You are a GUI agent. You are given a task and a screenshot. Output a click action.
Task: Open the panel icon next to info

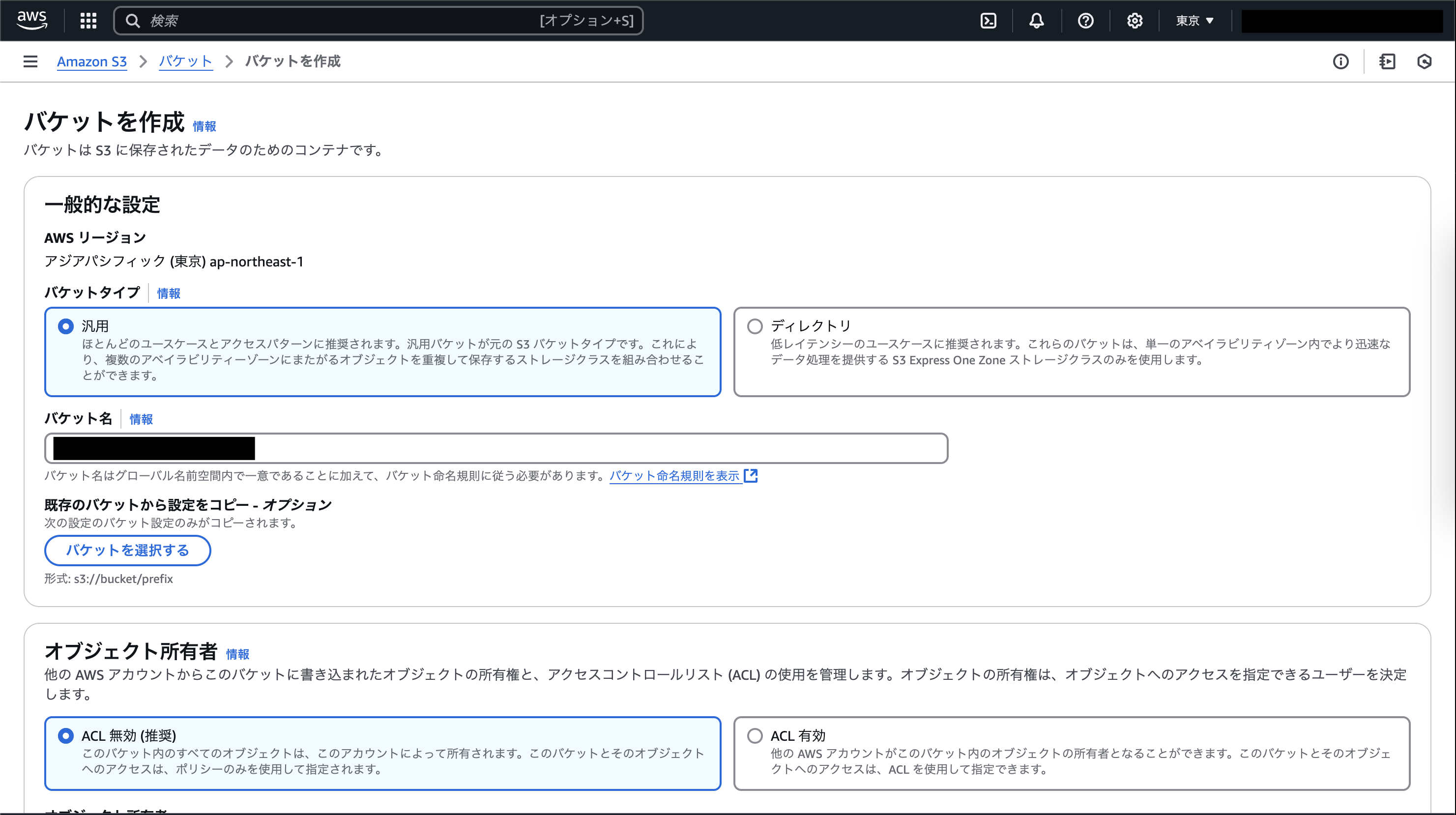point(1387,61)
